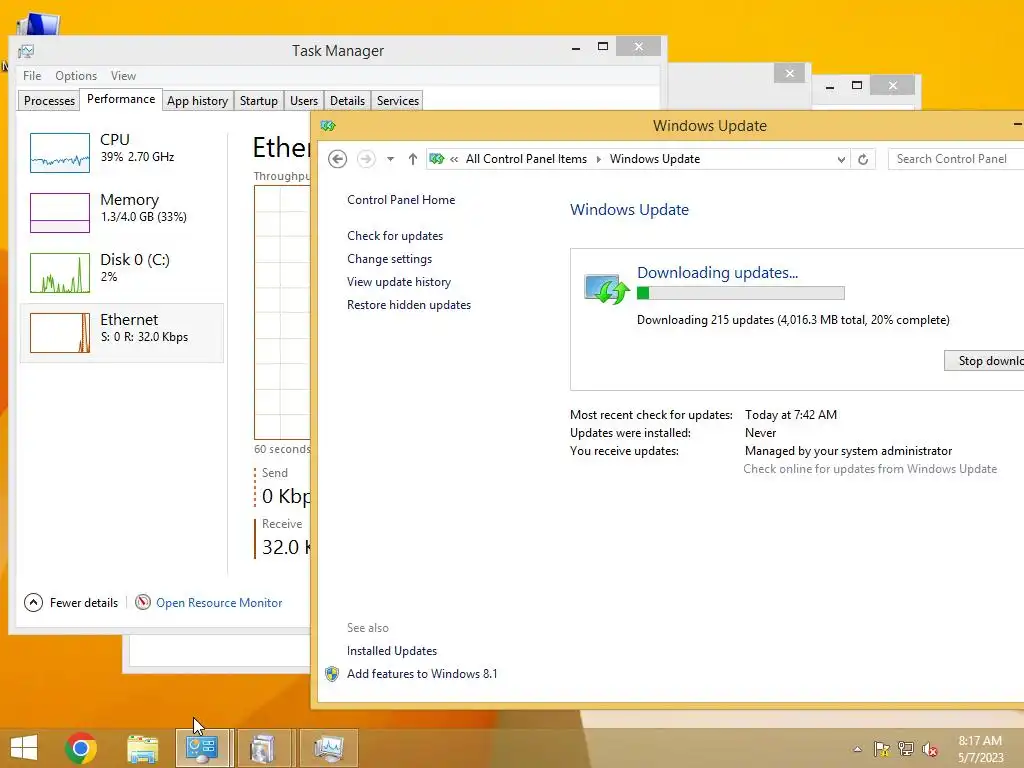Expand the breadcrumb arrow after All Control Panel Items
1024x768 pixels.
pyautogui.click(x=598, y=159)
